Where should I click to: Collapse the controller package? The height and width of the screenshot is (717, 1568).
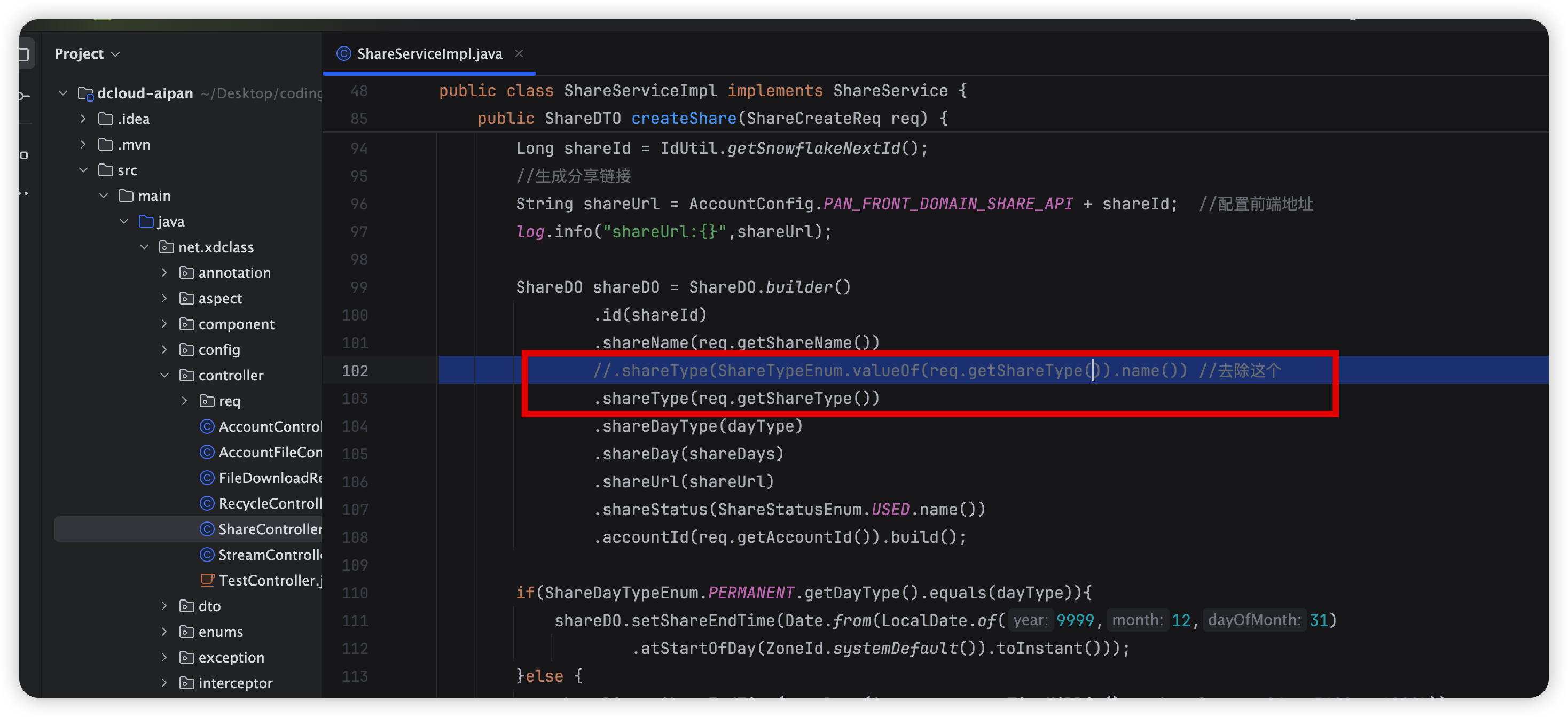pyautogui.click(x=164, y=375)
